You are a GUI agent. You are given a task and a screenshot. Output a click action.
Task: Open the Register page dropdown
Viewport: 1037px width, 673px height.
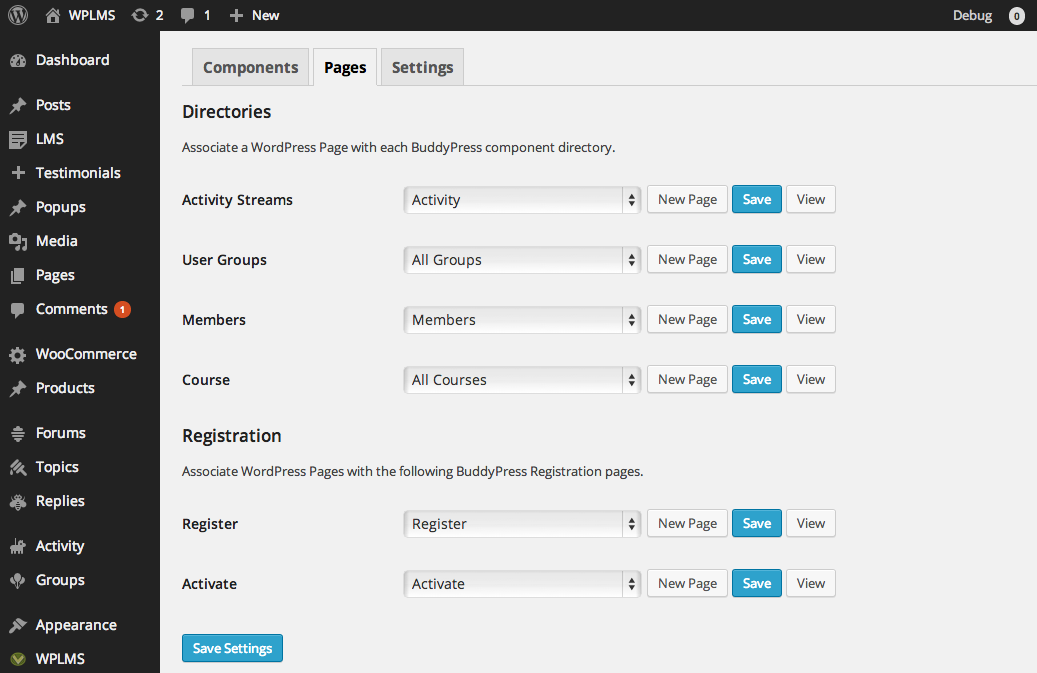(x=522, y=524)
